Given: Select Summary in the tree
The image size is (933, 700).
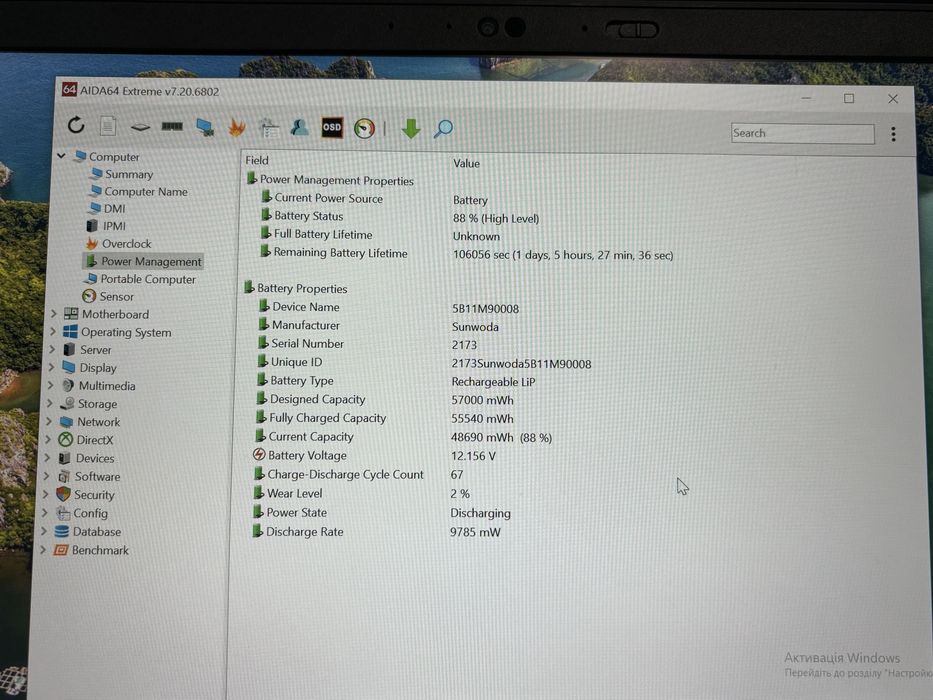Looking at the screenshot, I should pos(122,174).
